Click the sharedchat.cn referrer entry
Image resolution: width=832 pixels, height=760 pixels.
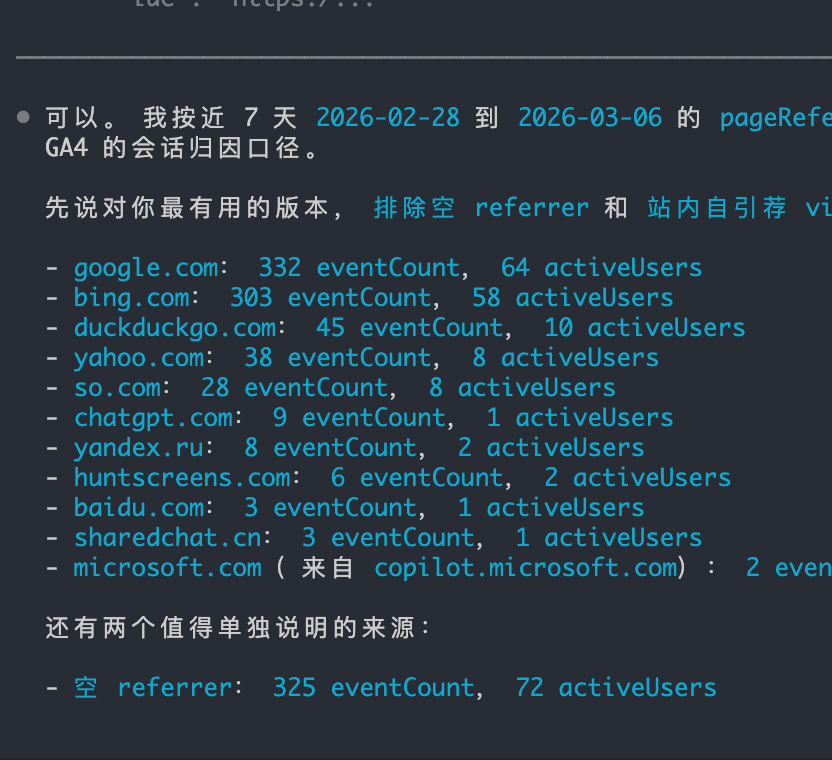click(168, 538)
